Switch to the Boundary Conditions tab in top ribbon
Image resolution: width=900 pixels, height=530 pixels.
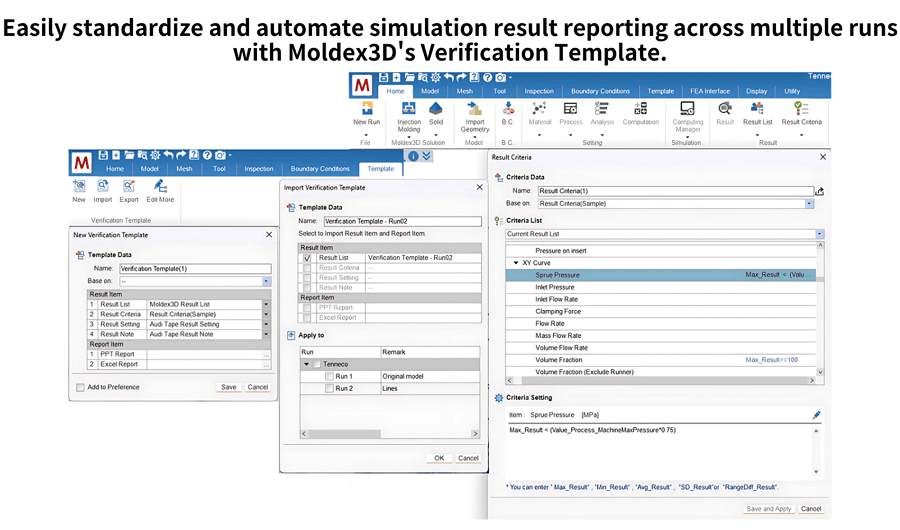(600, 91)
